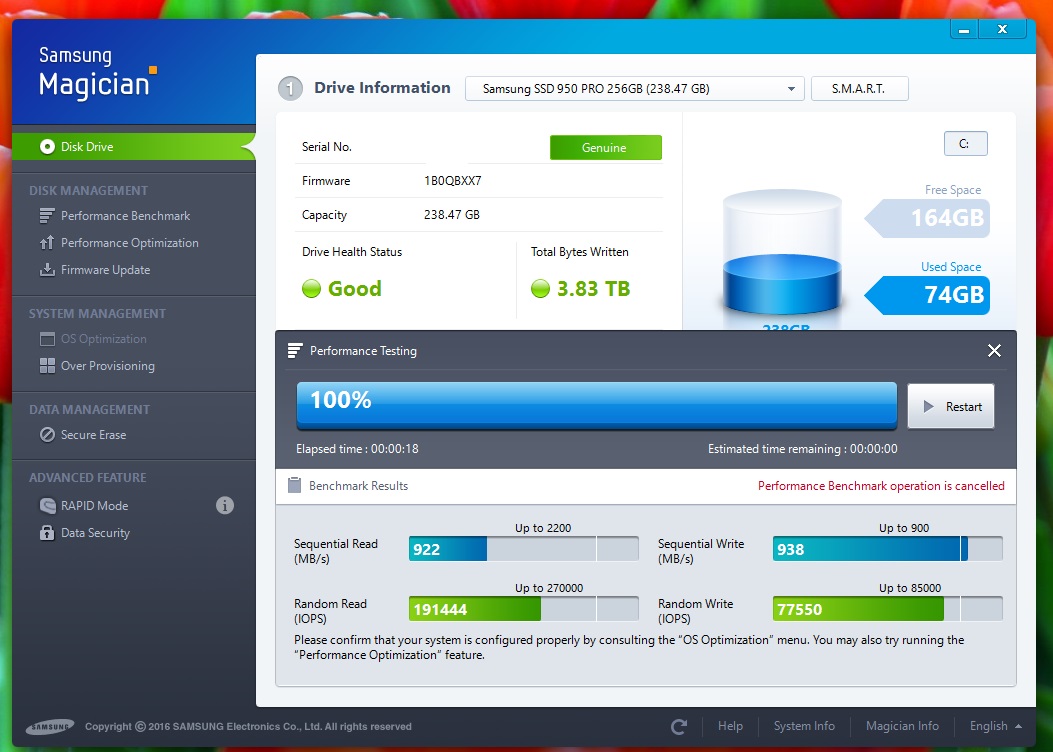This screenshot has width=1053, height=752.
Task: Select Disk Drive in sidebar
Action: tap(87, 147)
